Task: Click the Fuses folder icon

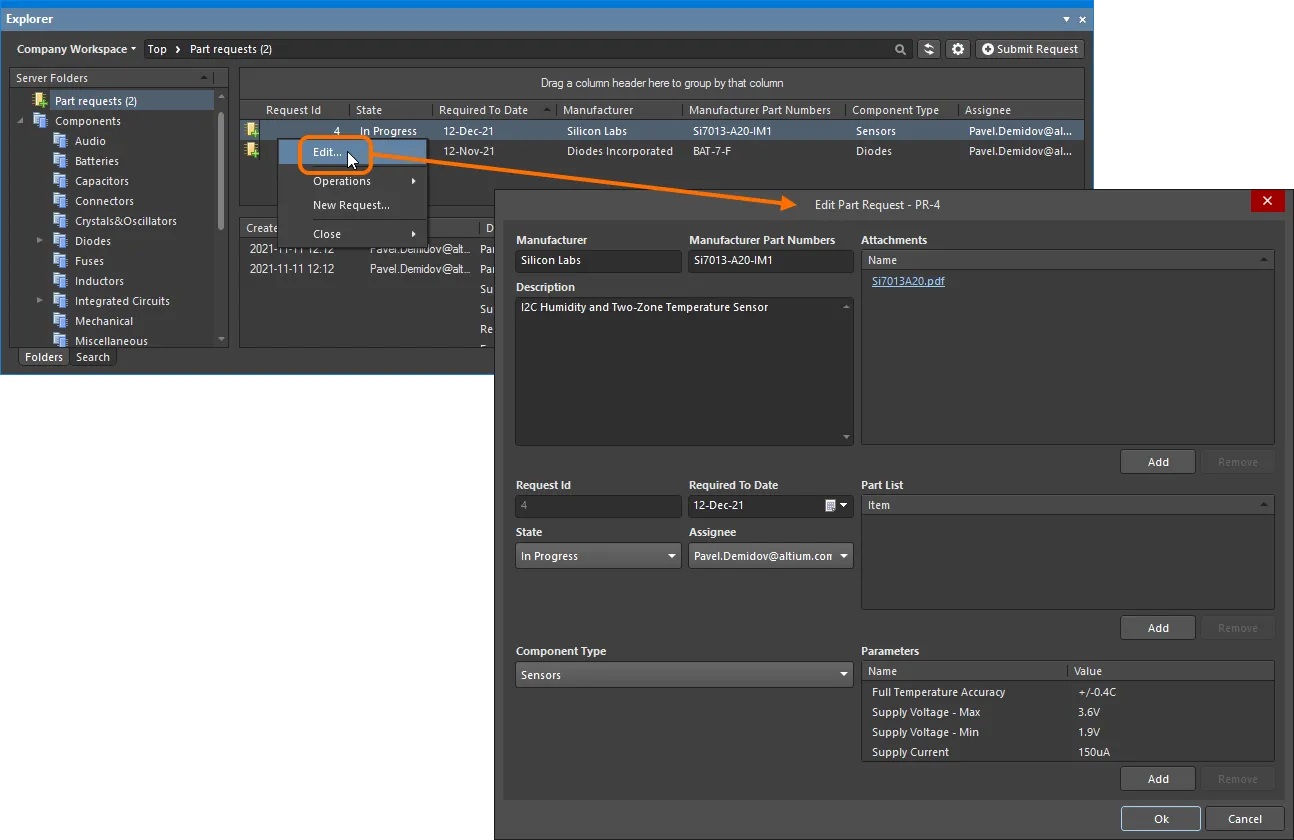Action: pyautogui.click(x=62, y=261)
